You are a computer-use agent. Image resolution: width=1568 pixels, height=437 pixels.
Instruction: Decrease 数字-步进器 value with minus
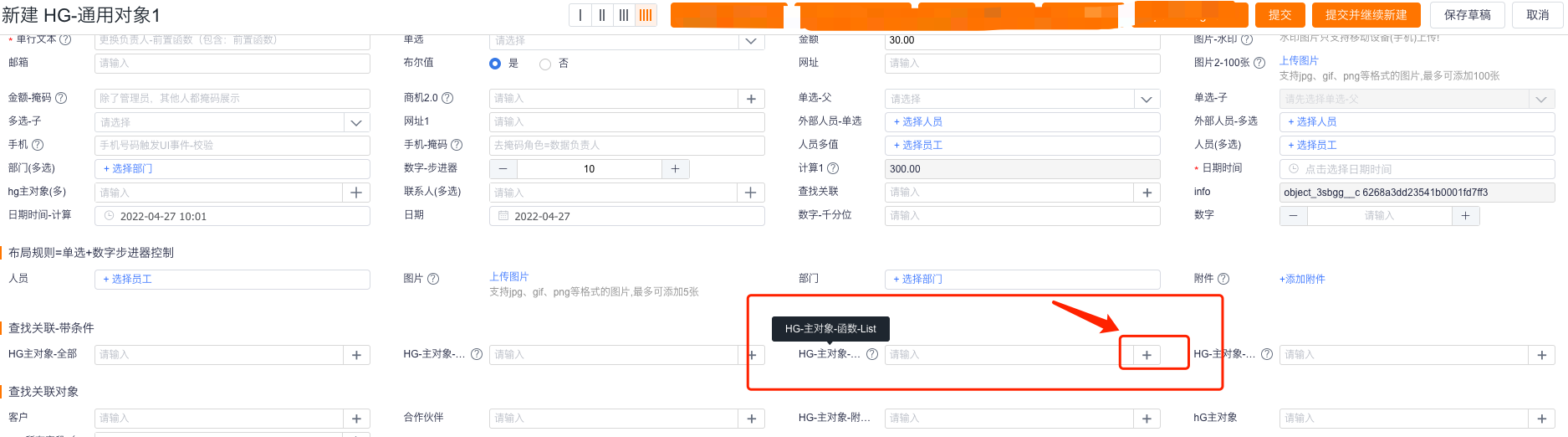pos(503,169)
